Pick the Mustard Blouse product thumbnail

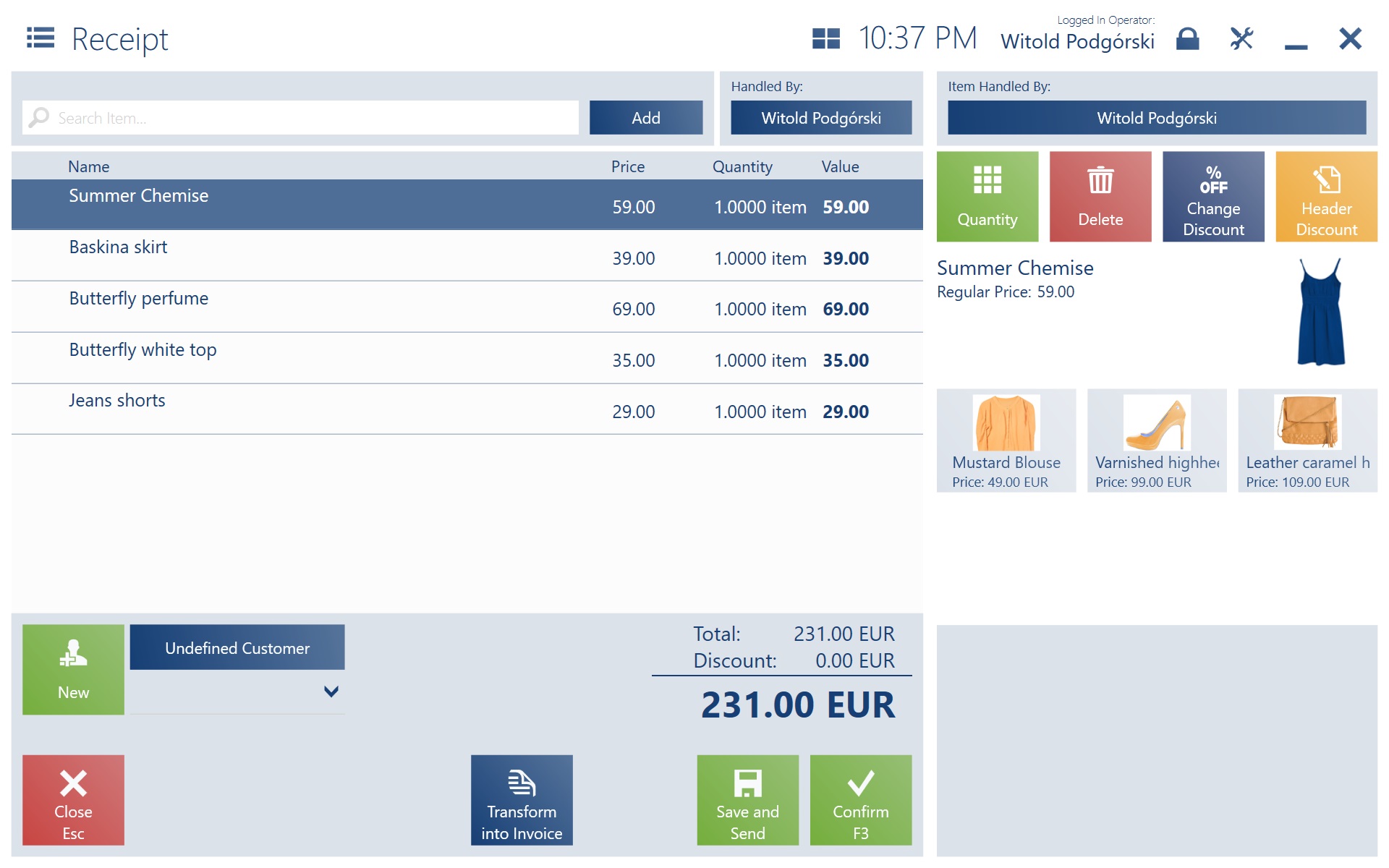tap(1006, 441)
